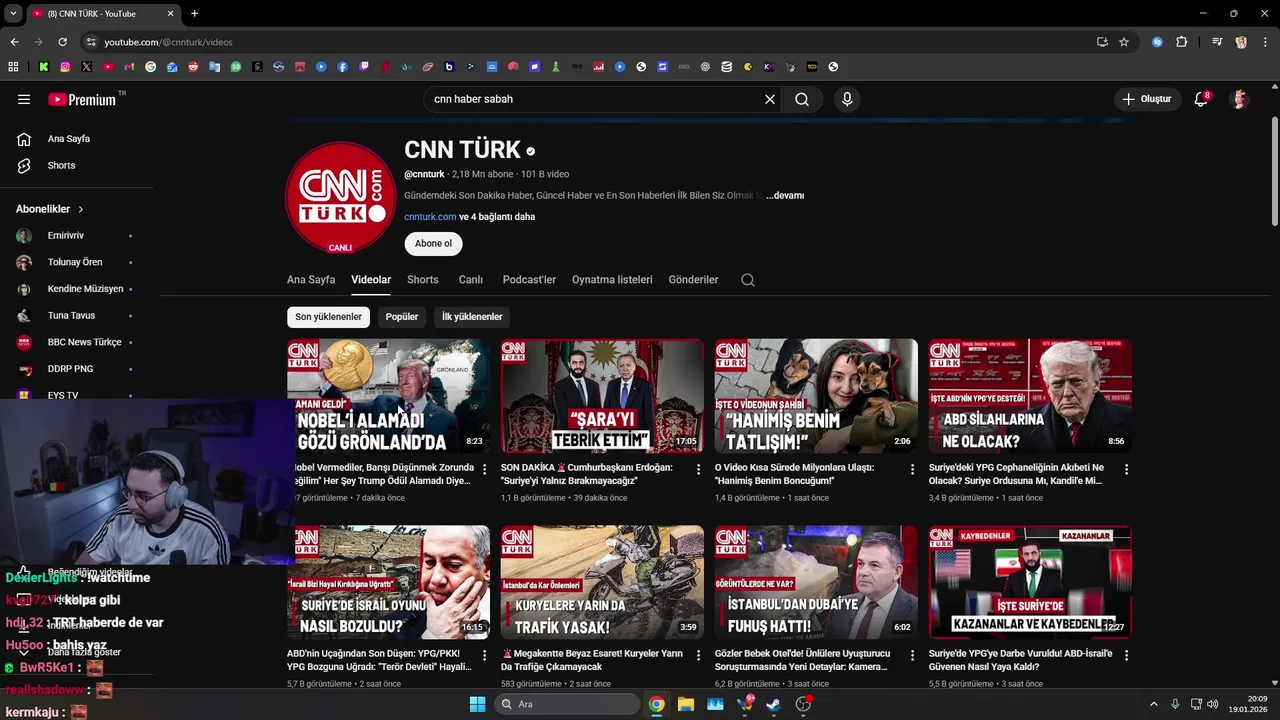Run the search with the magnifier button
This screenshot has height=720, width=1280.
(802, 99)
